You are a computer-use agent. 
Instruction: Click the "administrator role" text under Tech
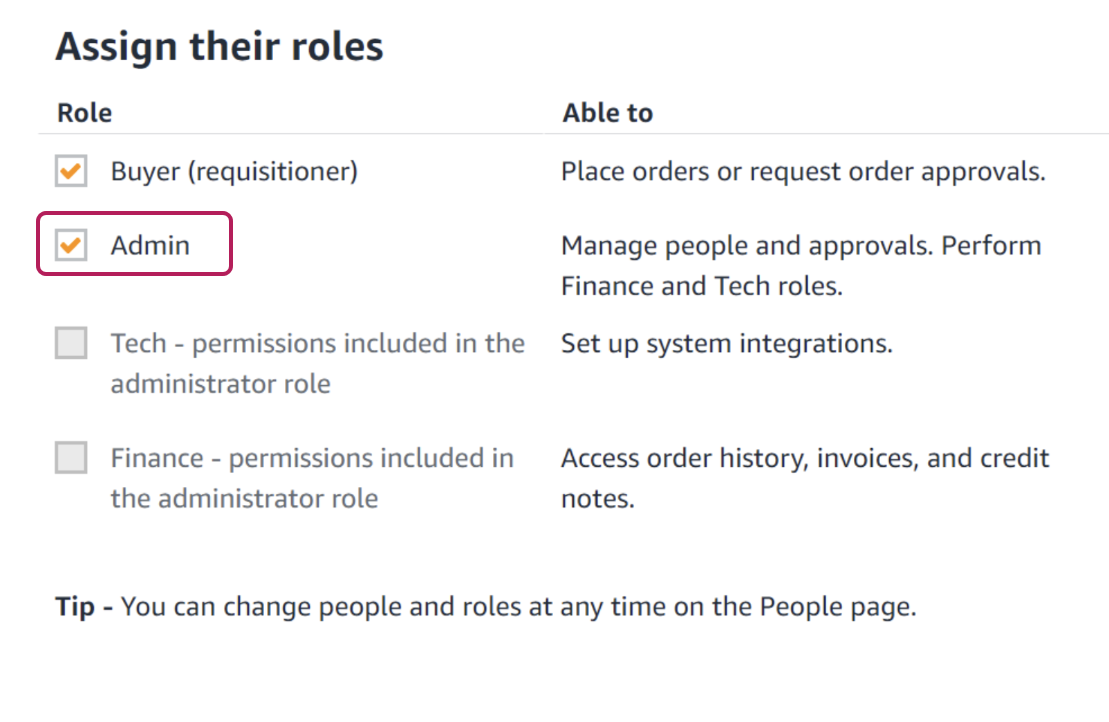[x=220, y=384]
